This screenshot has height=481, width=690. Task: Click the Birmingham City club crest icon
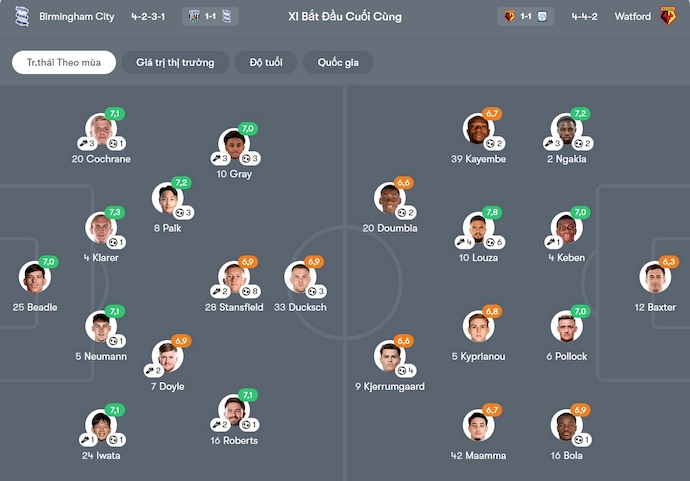click(x=21, y=16)
